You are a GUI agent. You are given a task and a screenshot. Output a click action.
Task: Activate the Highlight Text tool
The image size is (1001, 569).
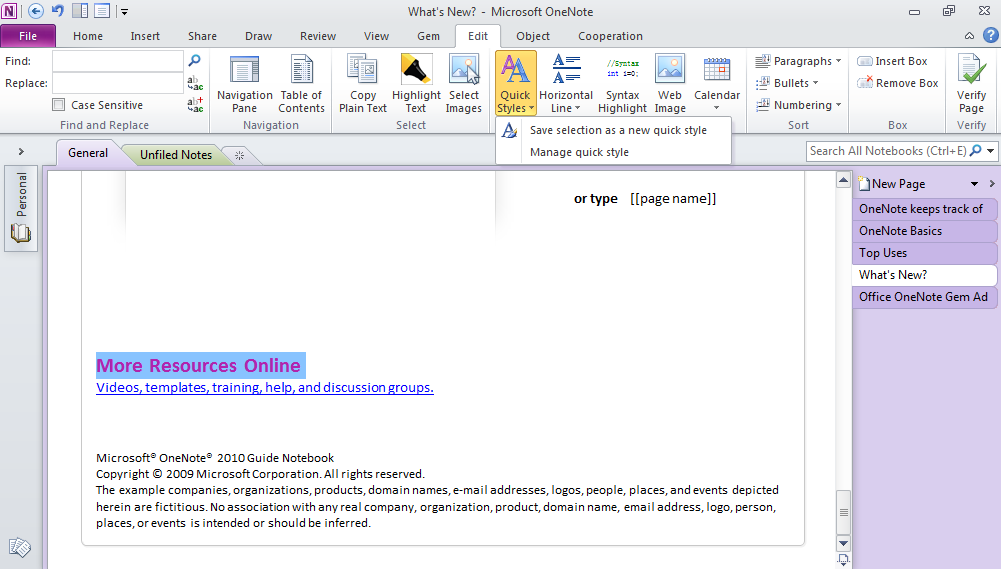[x=416, y=84]
